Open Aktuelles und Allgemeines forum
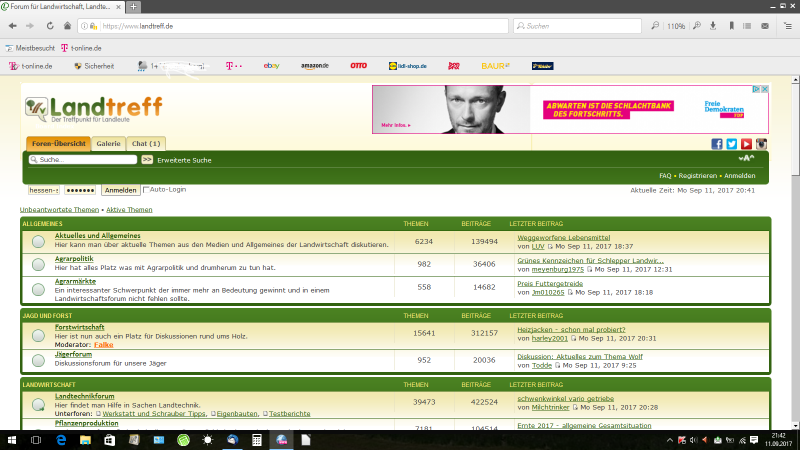This screenshot has width=800, height=450. pyautogui.click(x=97, y=236)
